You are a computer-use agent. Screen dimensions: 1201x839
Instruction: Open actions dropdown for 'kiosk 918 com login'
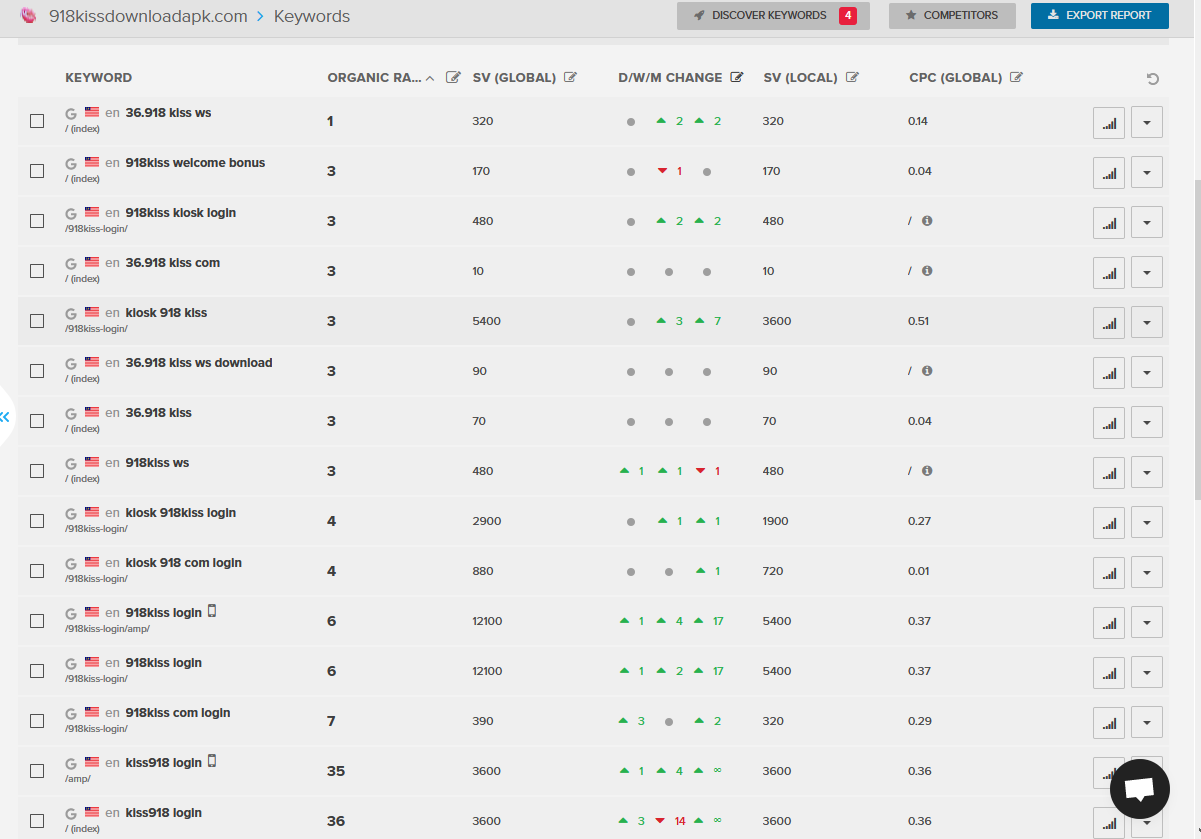point(1146,572)
